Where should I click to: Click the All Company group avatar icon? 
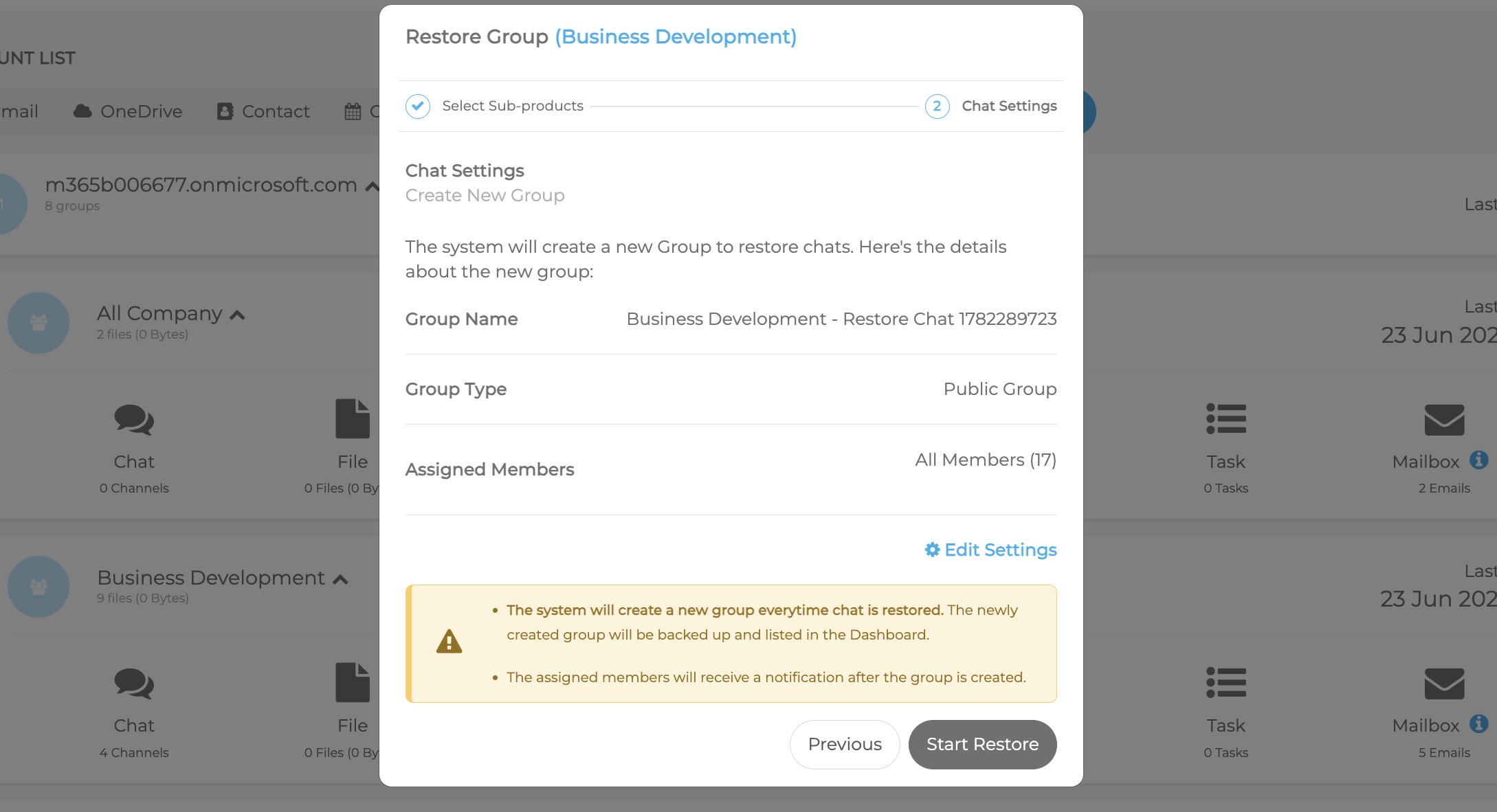click(x=38, y=323)
